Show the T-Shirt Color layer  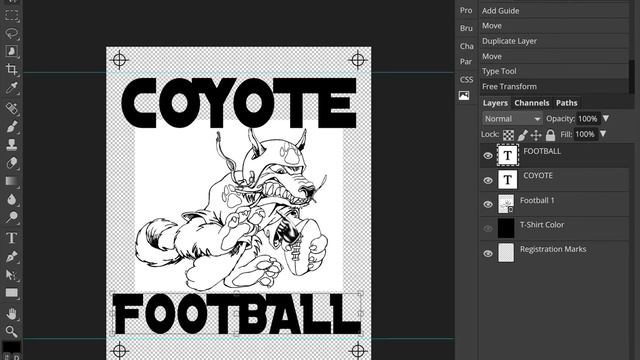(x=488, y=229)
